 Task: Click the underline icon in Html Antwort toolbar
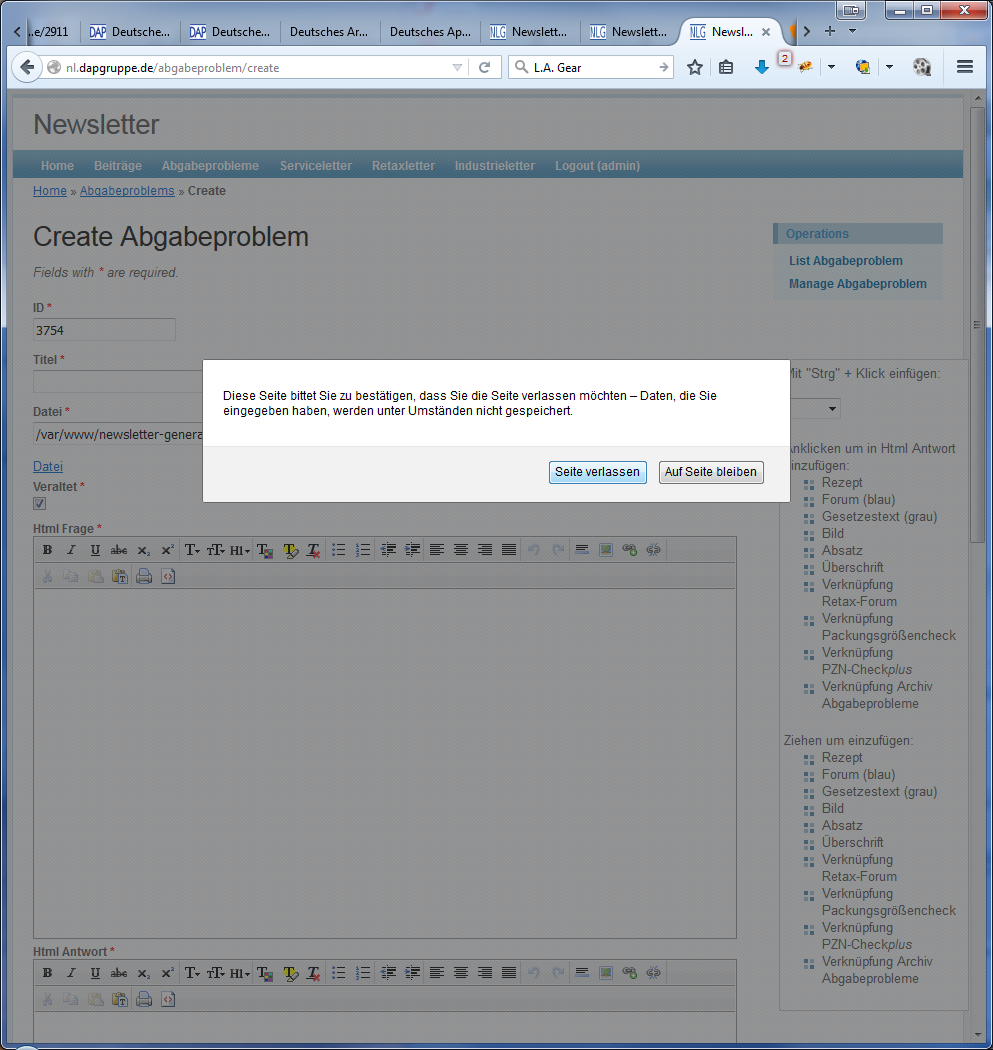click(95, 972)
